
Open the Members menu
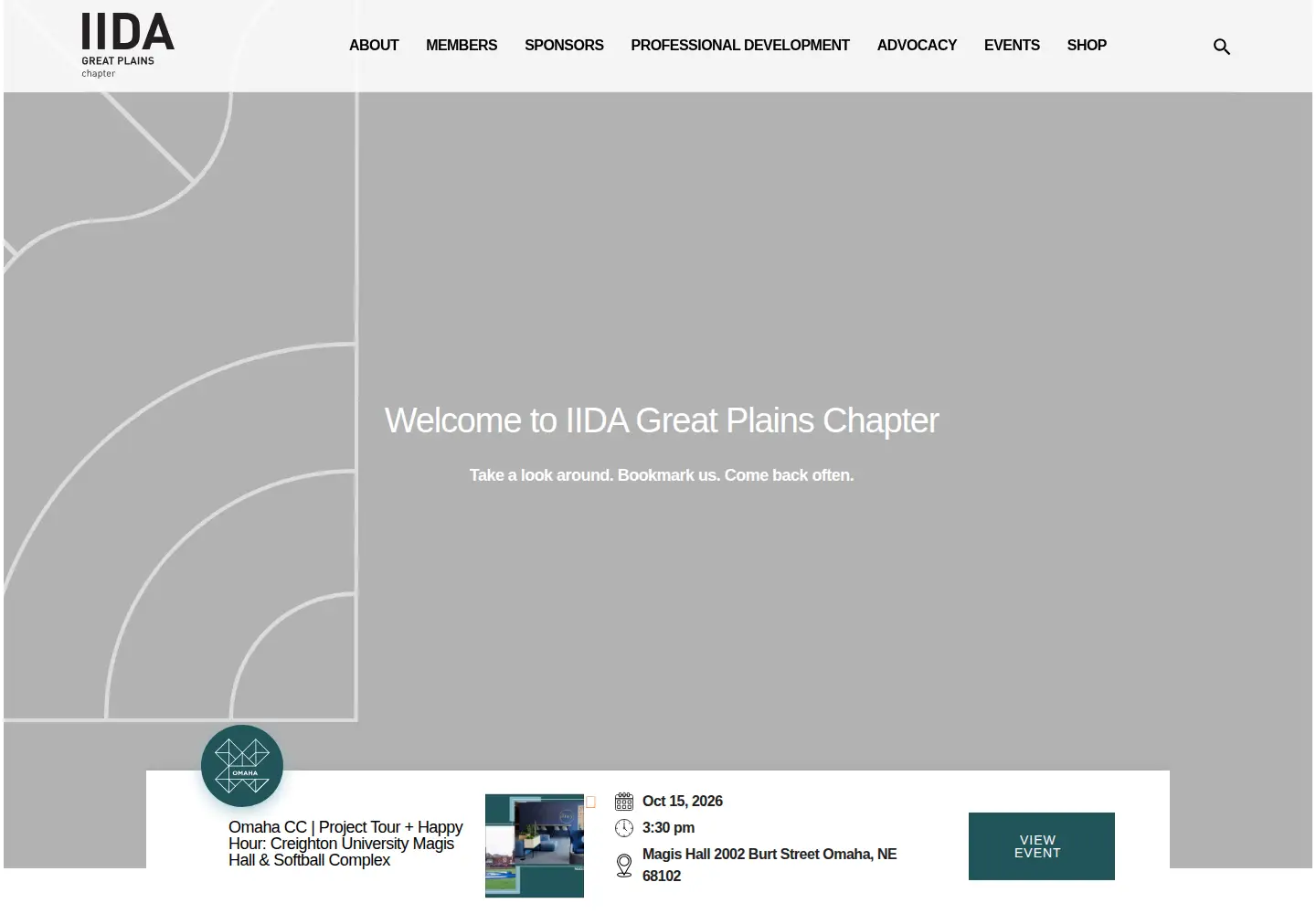(462, 45)
